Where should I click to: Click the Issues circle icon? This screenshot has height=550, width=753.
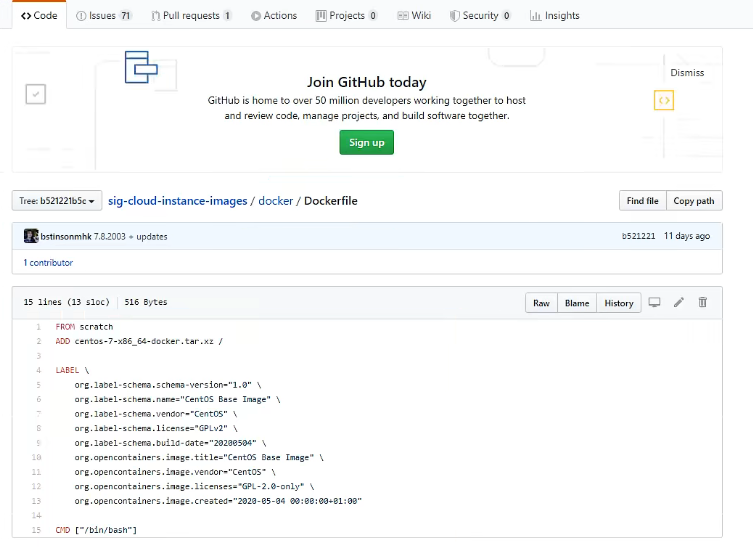pos(81,16)
